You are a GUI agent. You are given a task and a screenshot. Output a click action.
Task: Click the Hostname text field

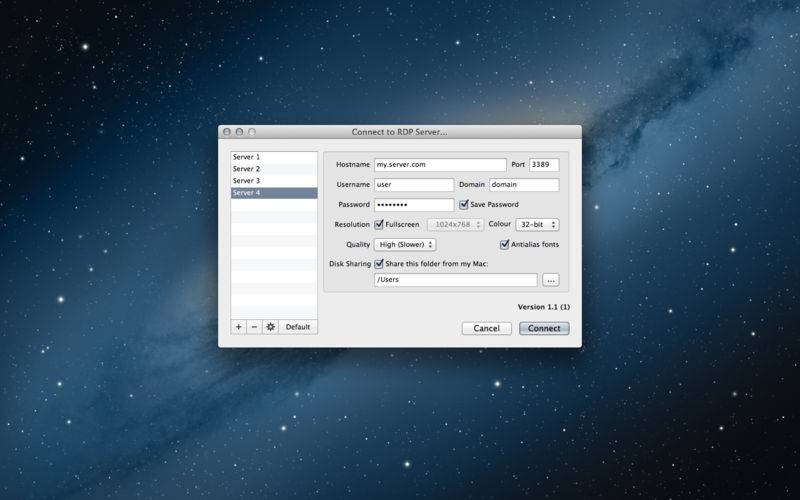coord(440,165)
